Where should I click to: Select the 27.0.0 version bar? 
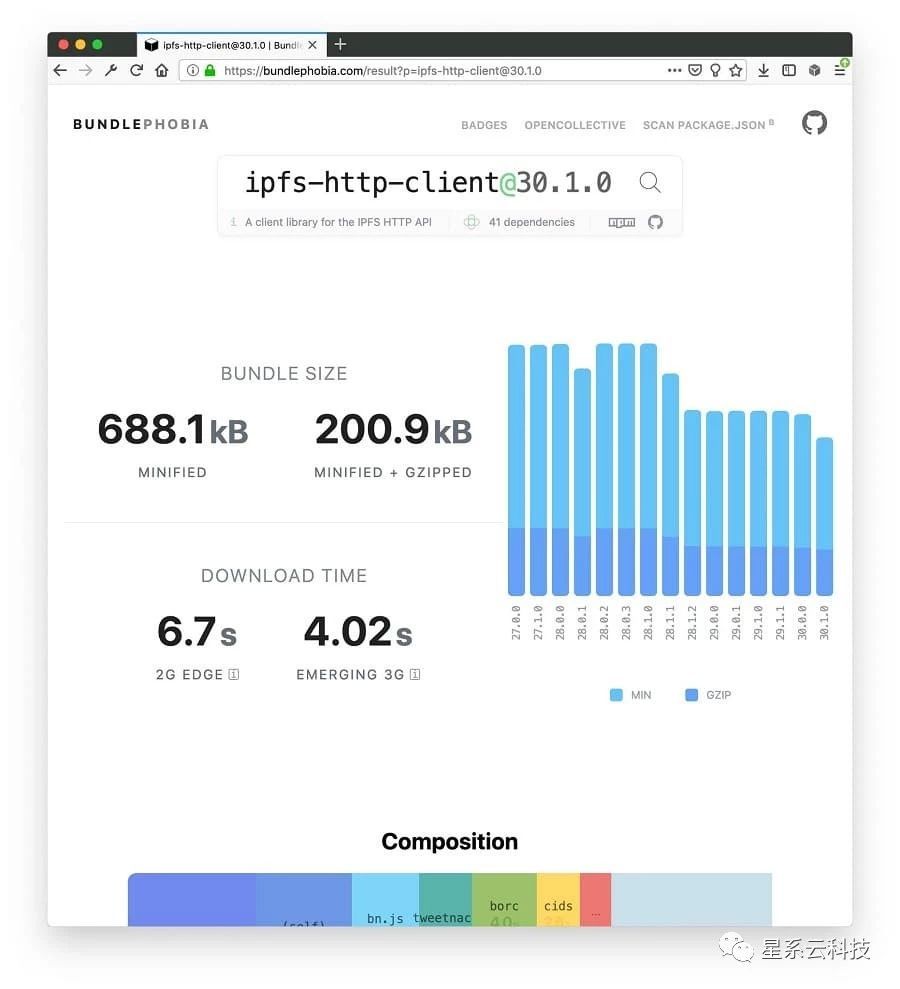click(x=517, y=470)
